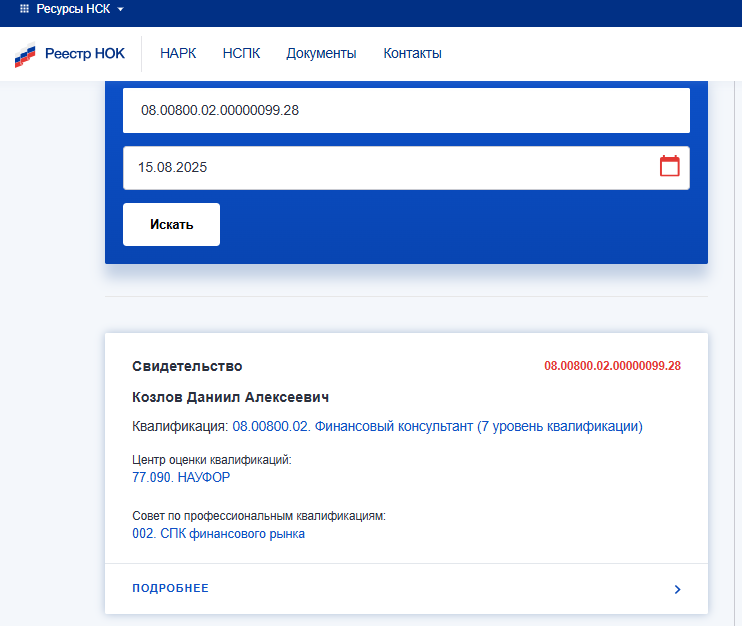Screen dimensions: 742x626
Task: Open the НСПК navigation item
Action: click(241, 54)
